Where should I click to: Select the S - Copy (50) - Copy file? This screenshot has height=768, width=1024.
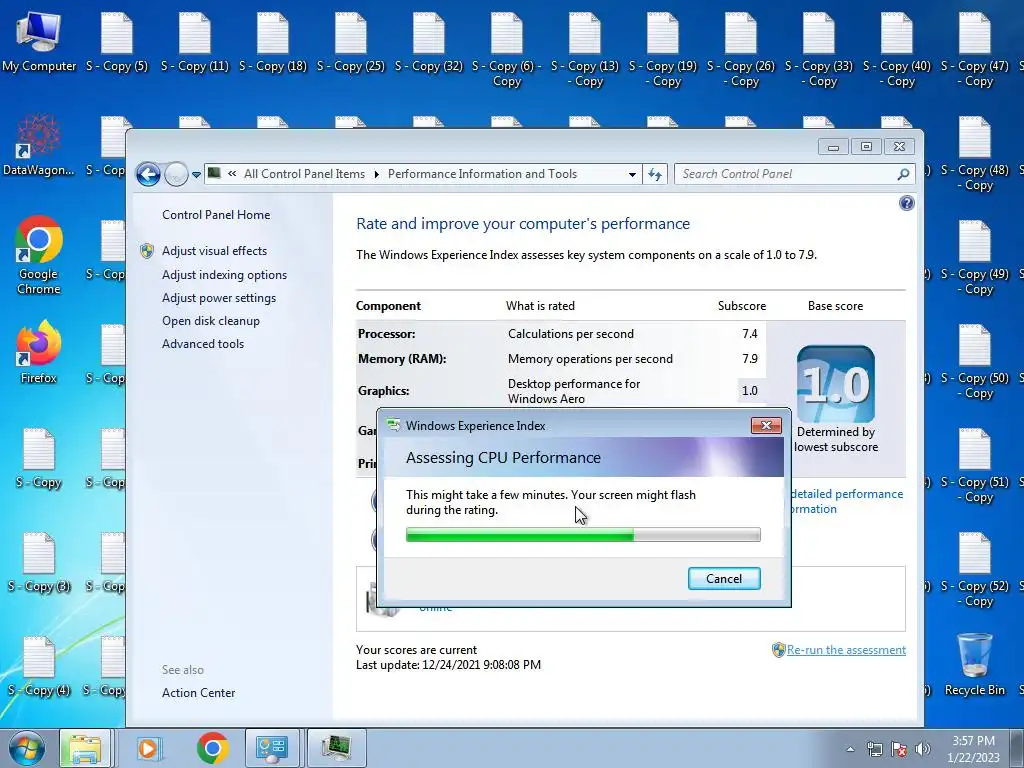[x=974, y=362]
